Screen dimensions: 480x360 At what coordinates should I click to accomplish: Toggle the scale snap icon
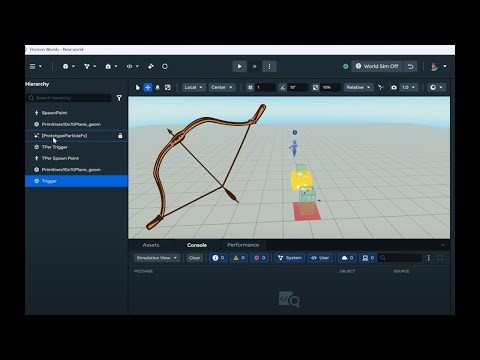[315, 87]
